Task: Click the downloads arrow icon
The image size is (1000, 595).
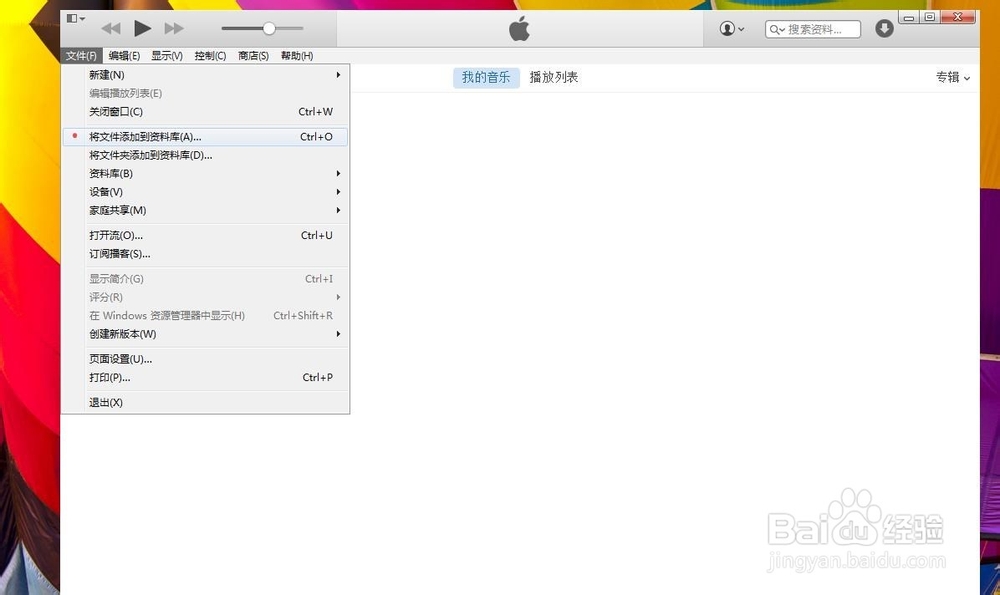Action: 884,28
